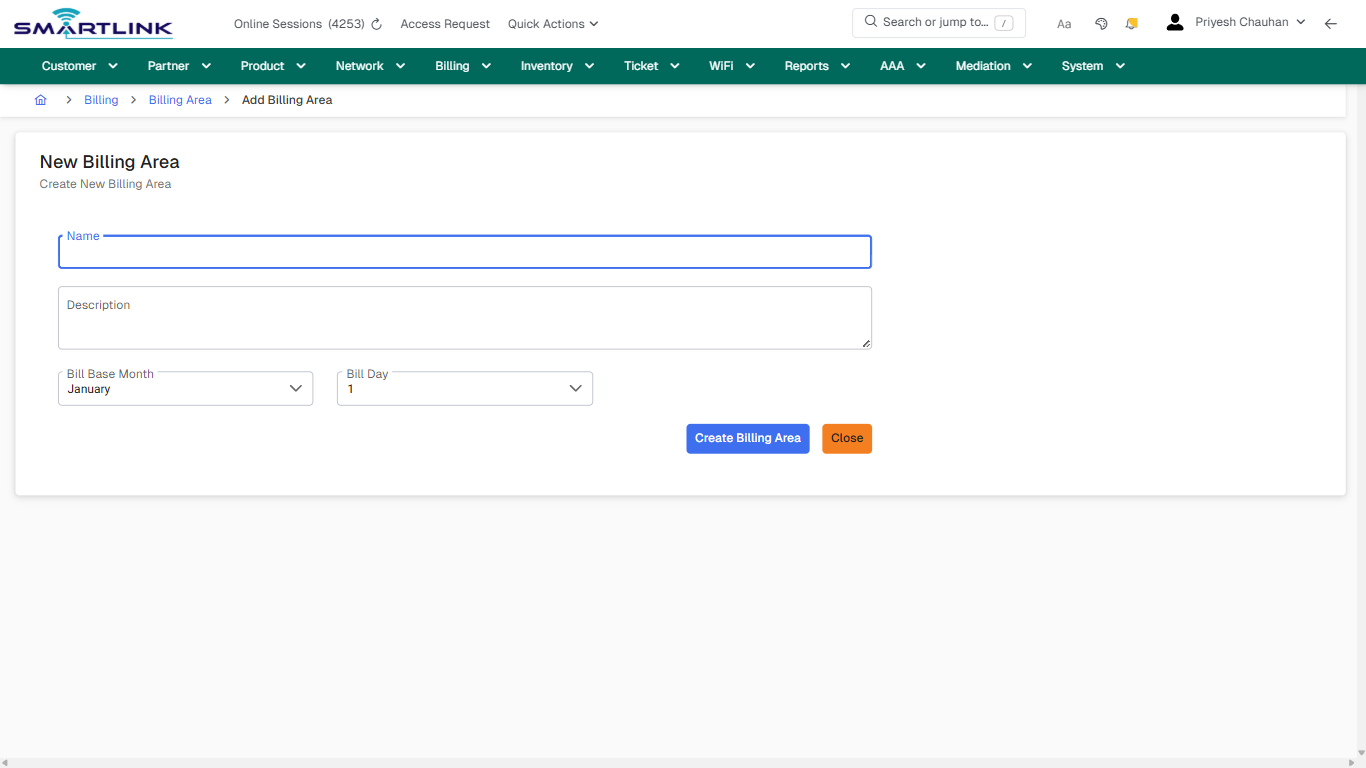This screenshot has height=768, width=1366.
Task: Click the Aa font size icon
Action: point(1064,23)
